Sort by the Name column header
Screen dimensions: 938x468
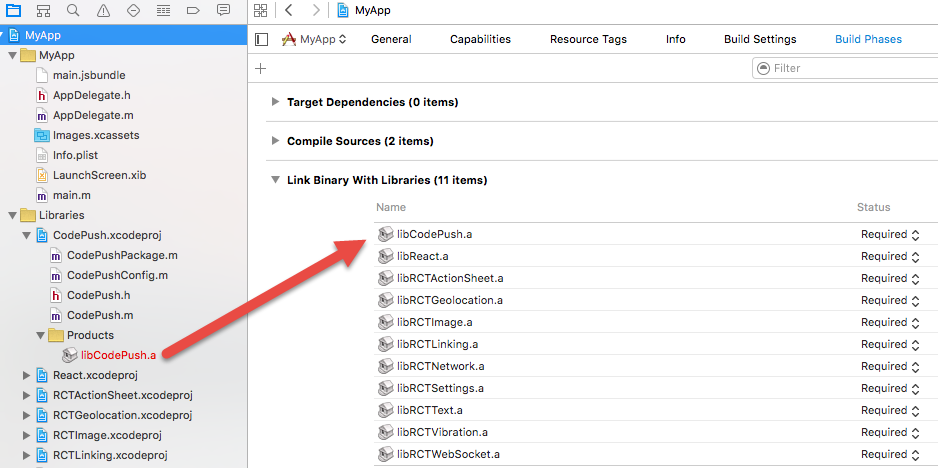click(x=391, y=208)
